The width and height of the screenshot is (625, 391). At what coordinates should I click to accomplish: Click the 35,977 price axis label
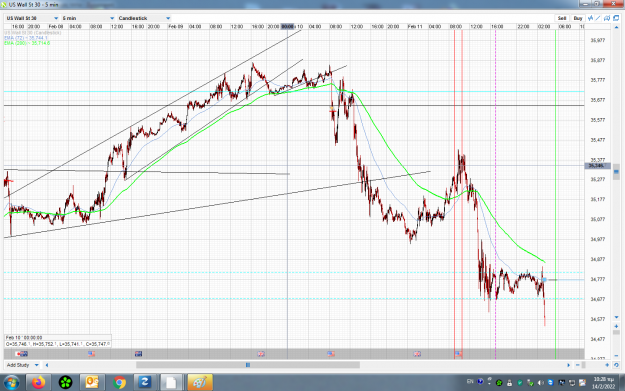click(x=597, y=40)
